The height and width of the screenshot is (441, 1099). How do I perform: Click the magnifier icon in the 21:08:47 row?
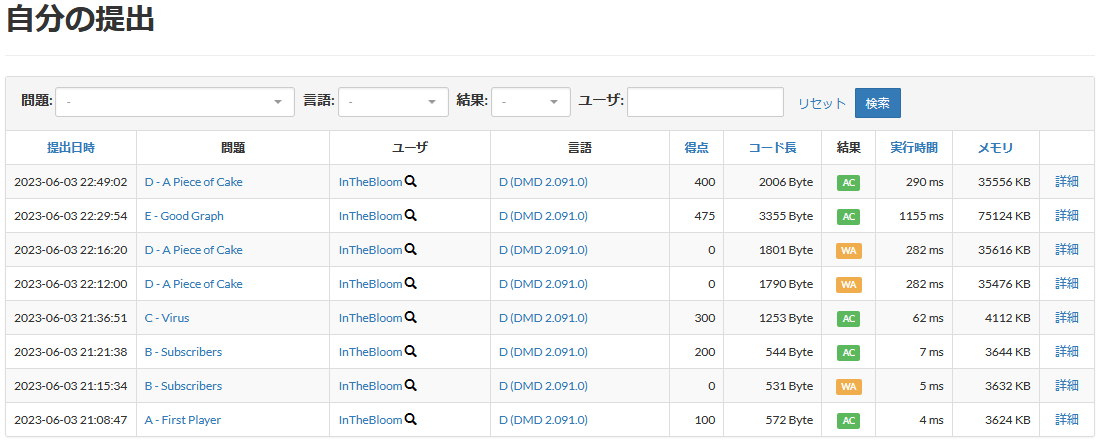tap(411, 419)
